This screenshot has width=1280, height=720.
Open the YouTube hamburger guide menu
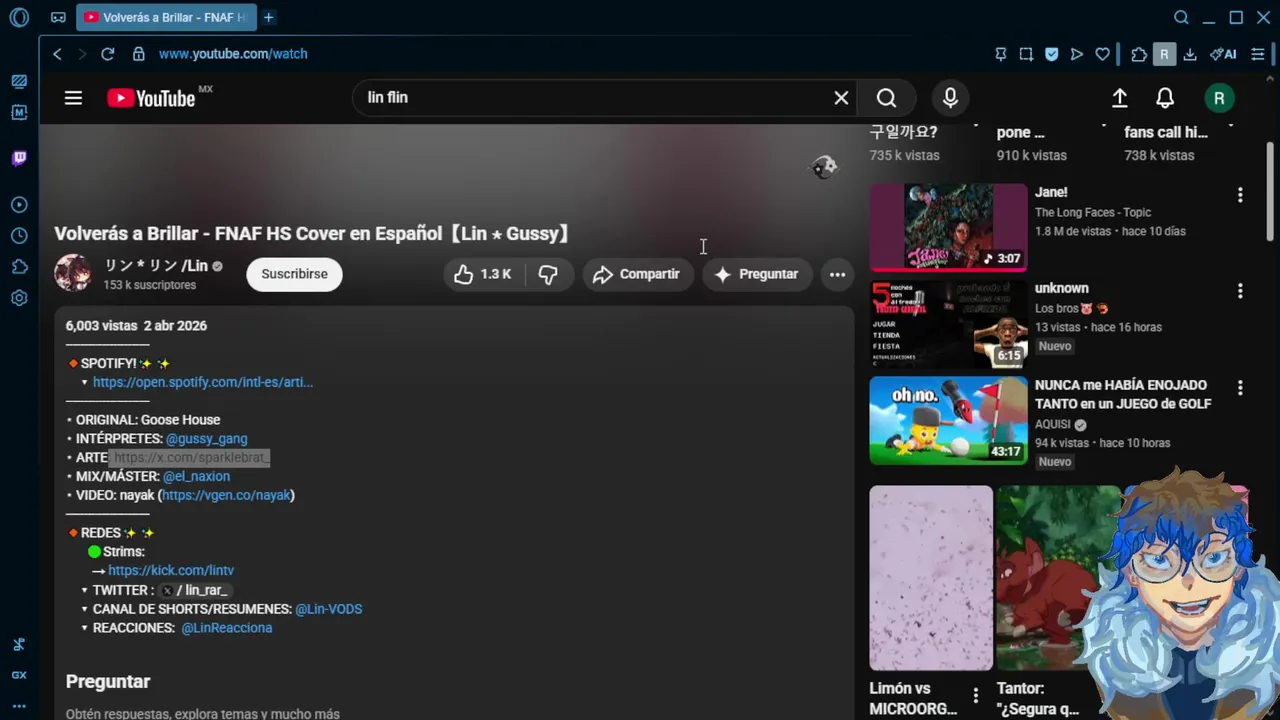pyautogui.click(x=73, y=98)
